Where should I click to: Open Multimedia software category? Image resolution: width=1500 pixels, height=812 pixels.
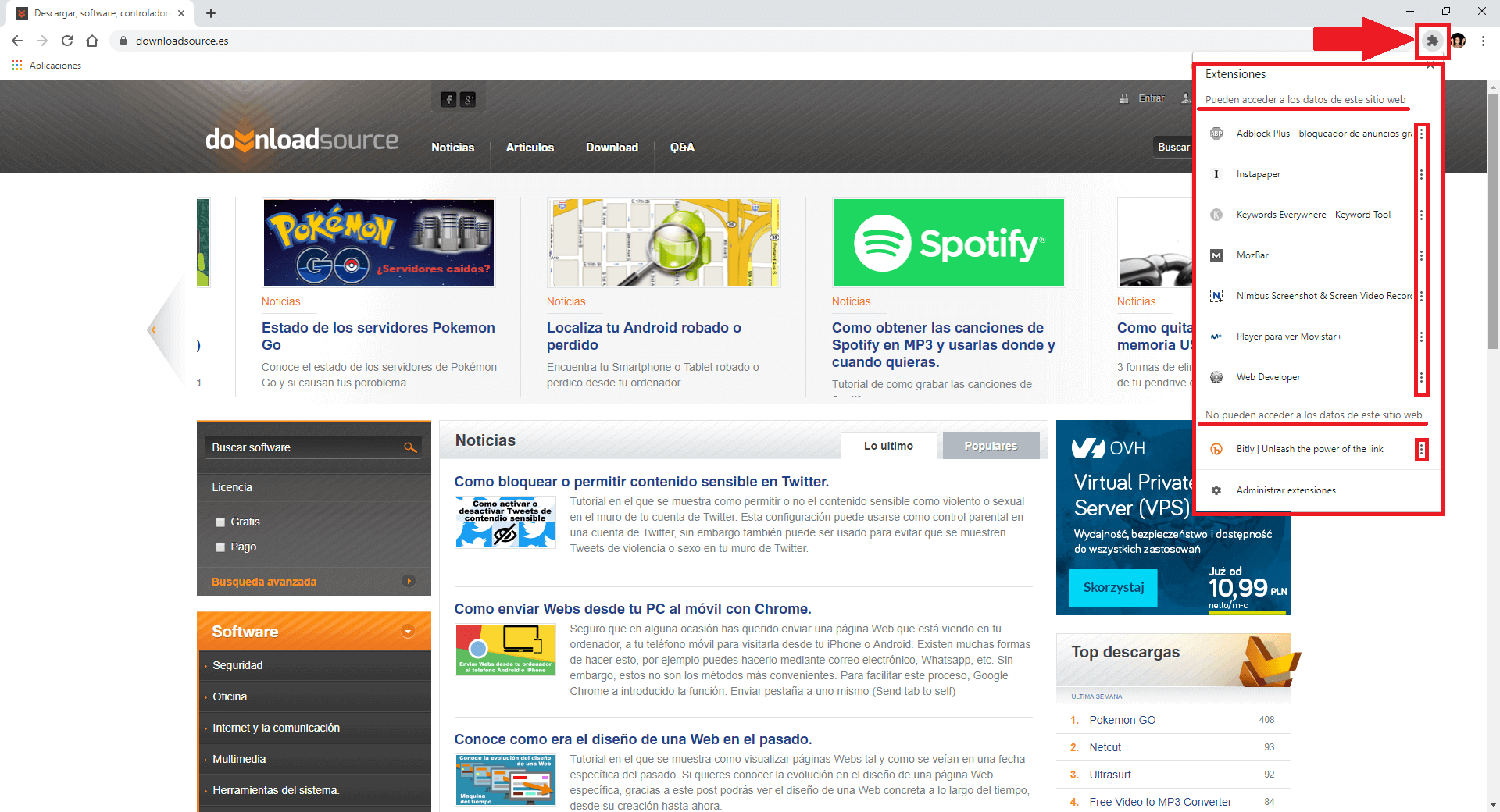pyautogui.click(x=239, y=759)
